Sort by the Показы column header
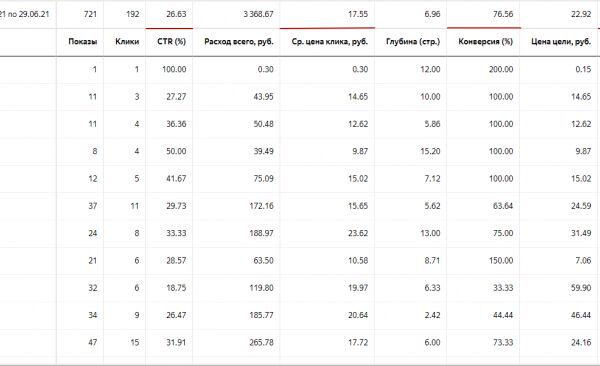 click(x=83, y=42)
